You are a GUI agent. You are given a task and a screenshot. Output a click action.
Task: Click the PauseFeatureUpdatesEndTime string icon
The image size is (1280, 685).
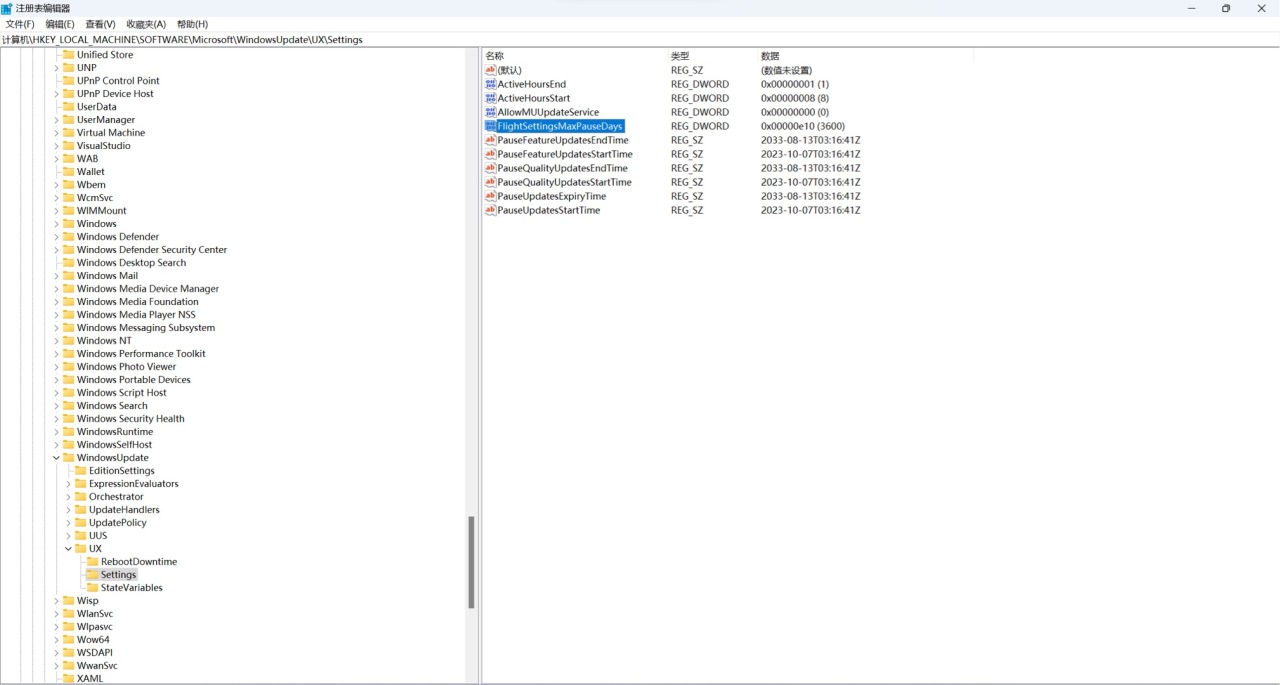tap(490, 140)
